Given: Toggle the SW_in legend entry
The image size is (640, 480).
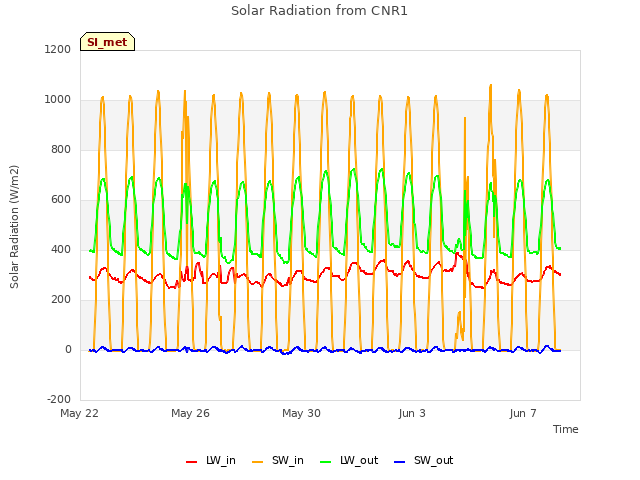Looking at the screenshot, I should pos(278,460).
